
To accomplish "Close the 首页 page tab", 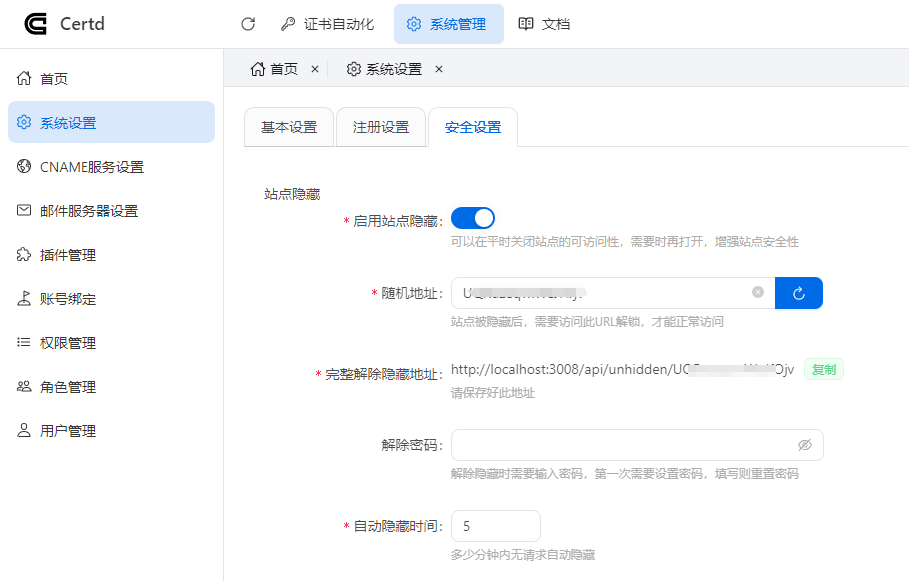I will click(x=314, y=69).
